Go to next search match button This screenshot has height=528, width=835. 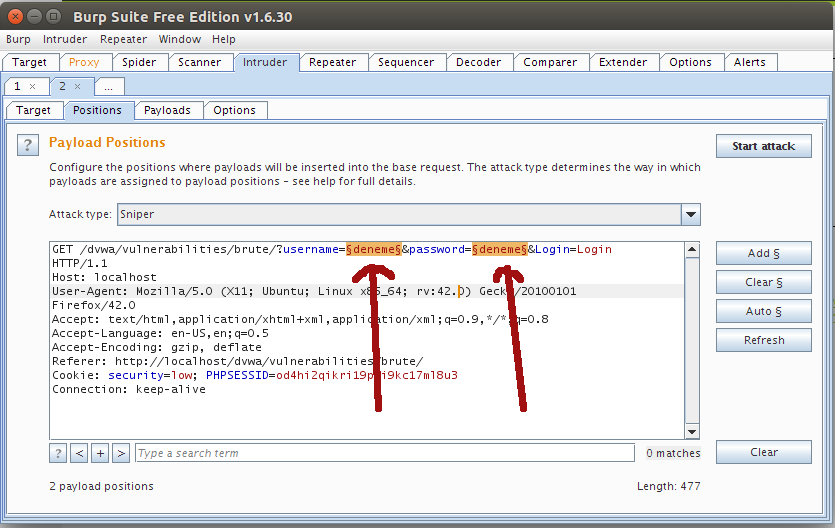click(x=121, y=453)
